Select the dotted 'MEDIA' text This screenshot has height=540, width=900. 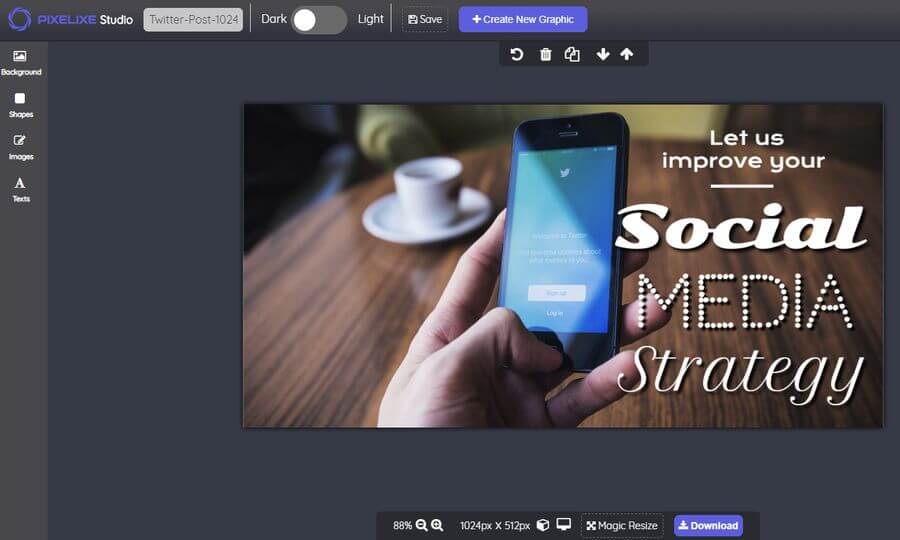pyautogui.click(x=745, y=301)
